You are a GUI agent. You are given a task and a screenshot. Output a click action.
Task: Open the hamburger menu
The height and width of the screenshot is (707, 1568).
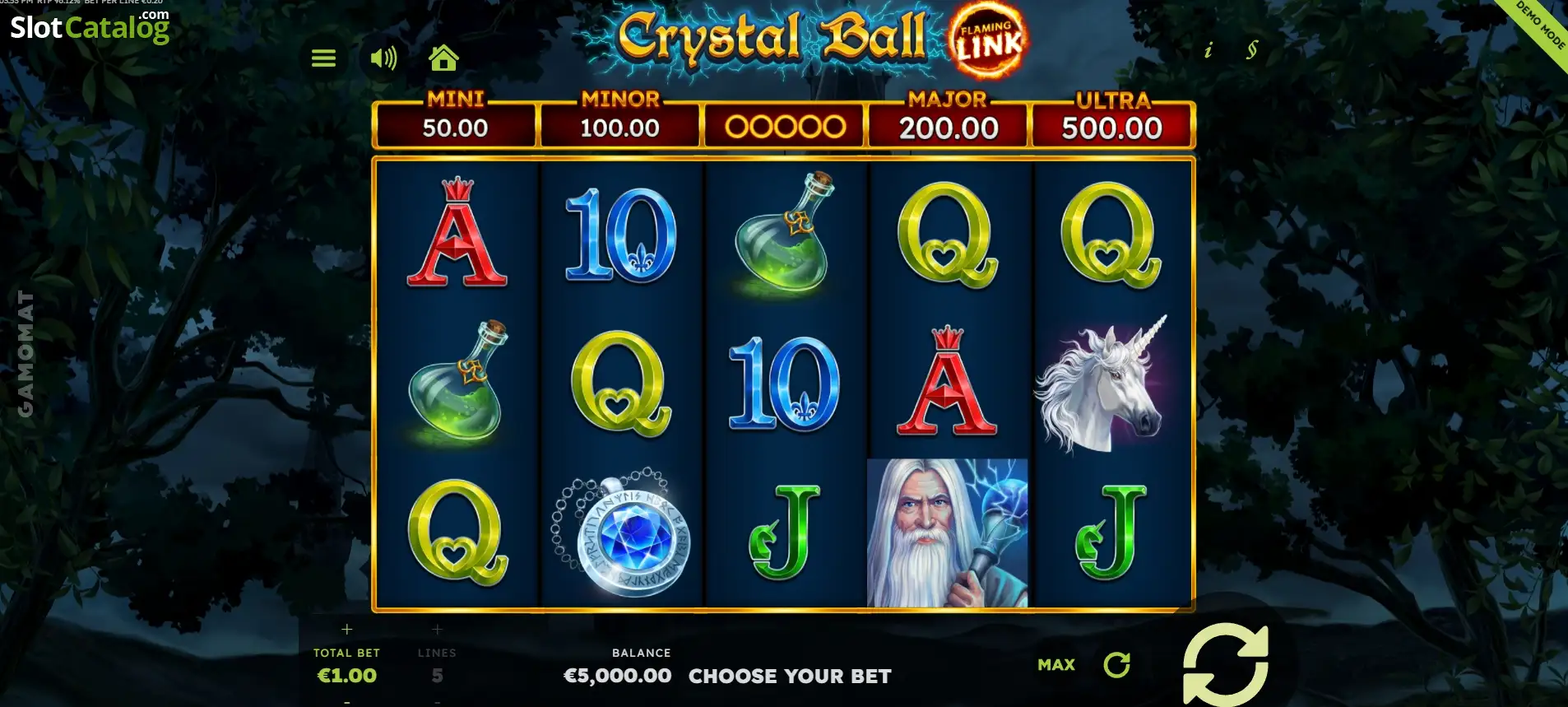click(x=323, y=58)
